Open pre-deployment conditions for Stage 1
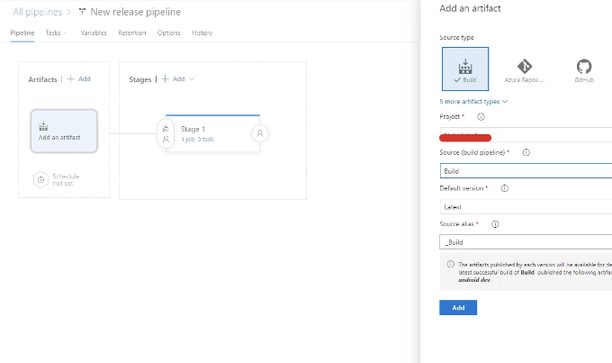 click(166, 133)
